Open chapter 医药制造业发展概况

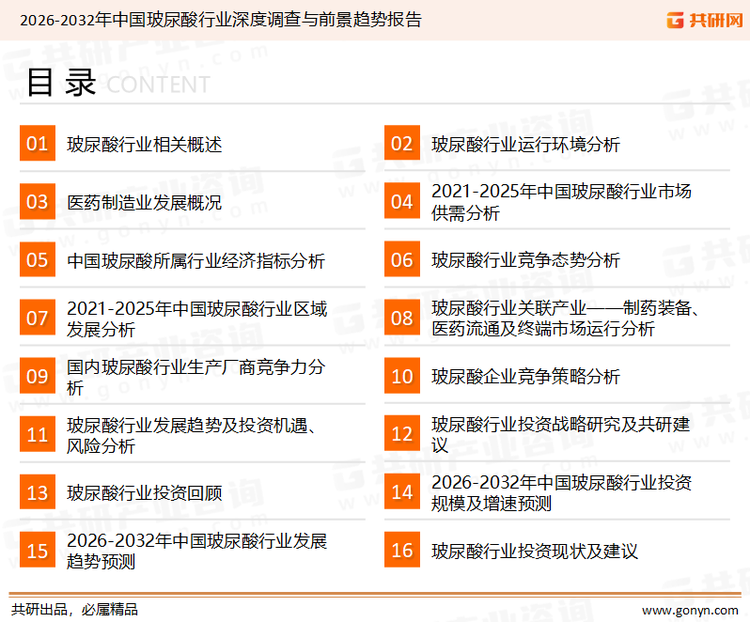[144, 202]
